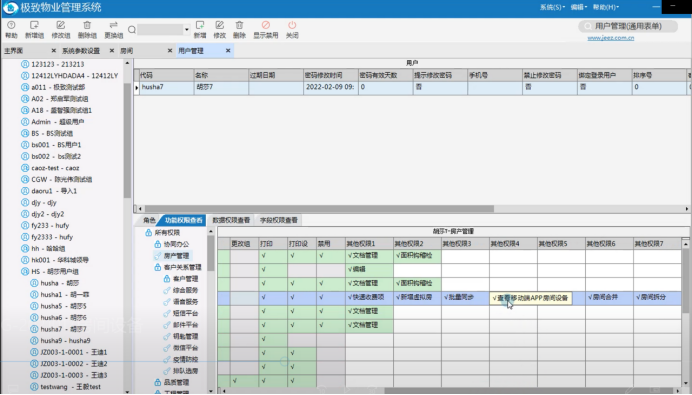
Task: Click the 关闭 red power icon
Action: pyautogui.click(x=292, y=25)
